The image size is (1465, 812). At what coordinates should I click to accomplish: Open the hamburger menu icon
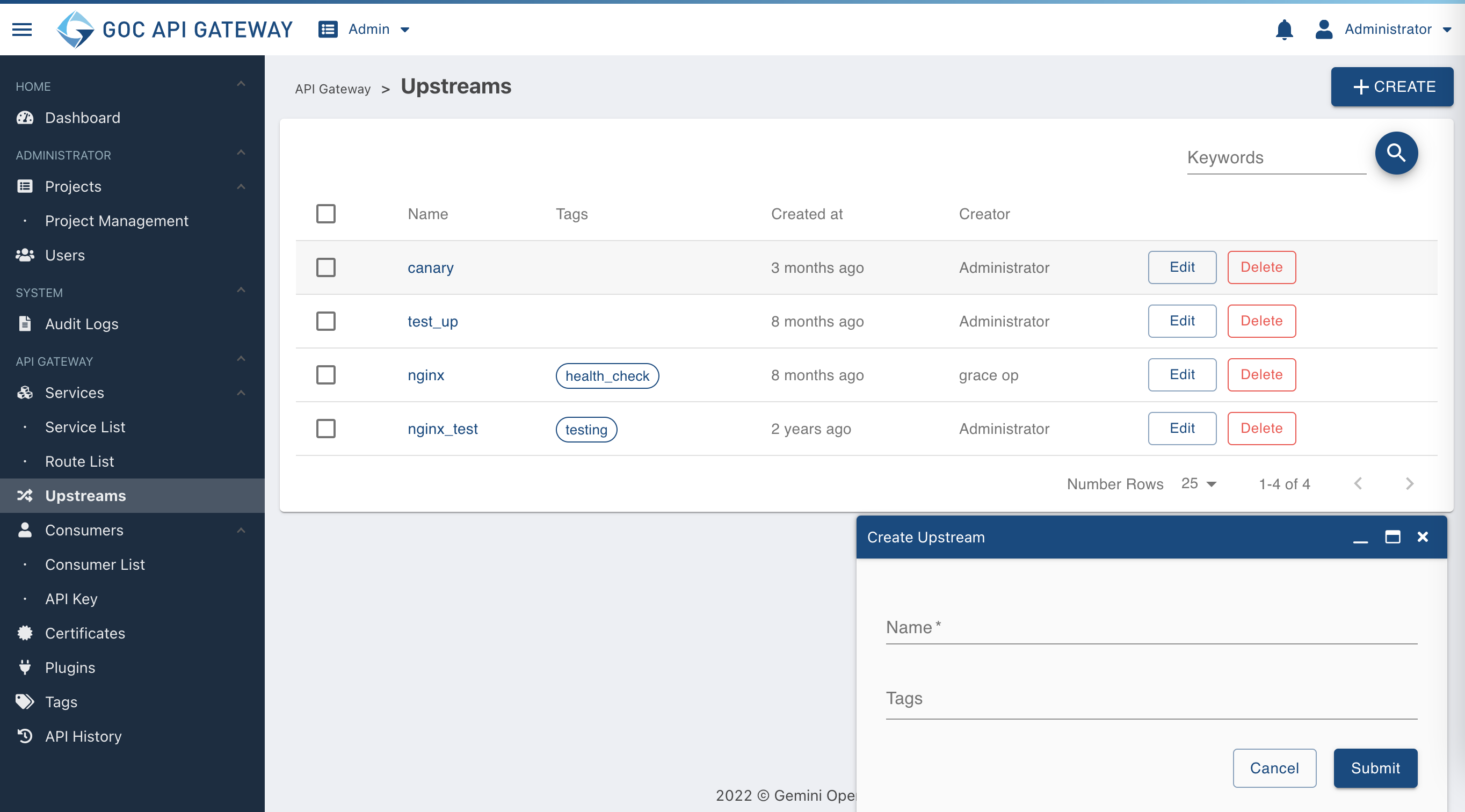pyautogui.click(x=22, y=29)
